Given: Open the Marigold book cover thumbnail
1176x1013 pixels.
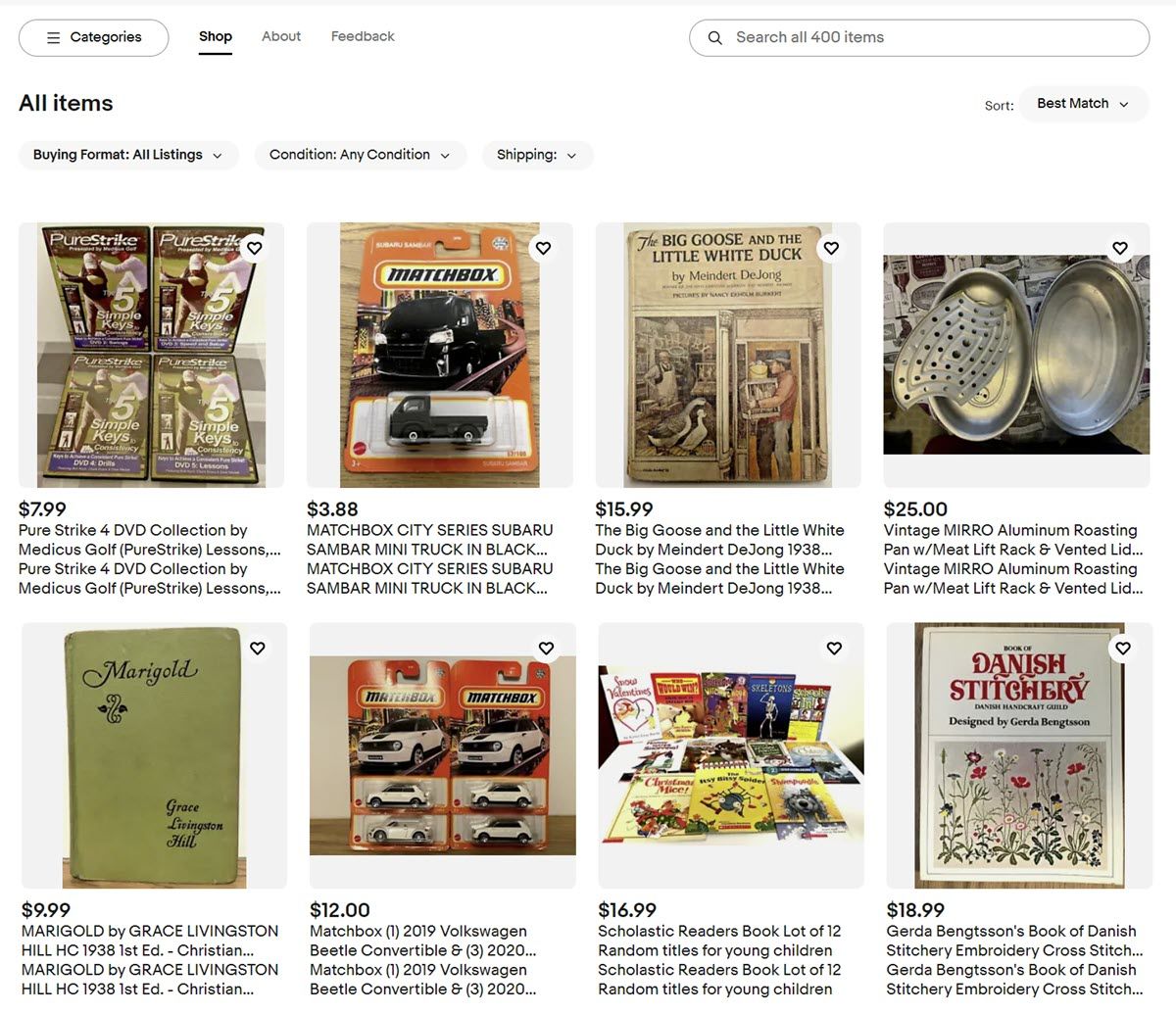Looking at the screenshot, I should coord(154,755).
